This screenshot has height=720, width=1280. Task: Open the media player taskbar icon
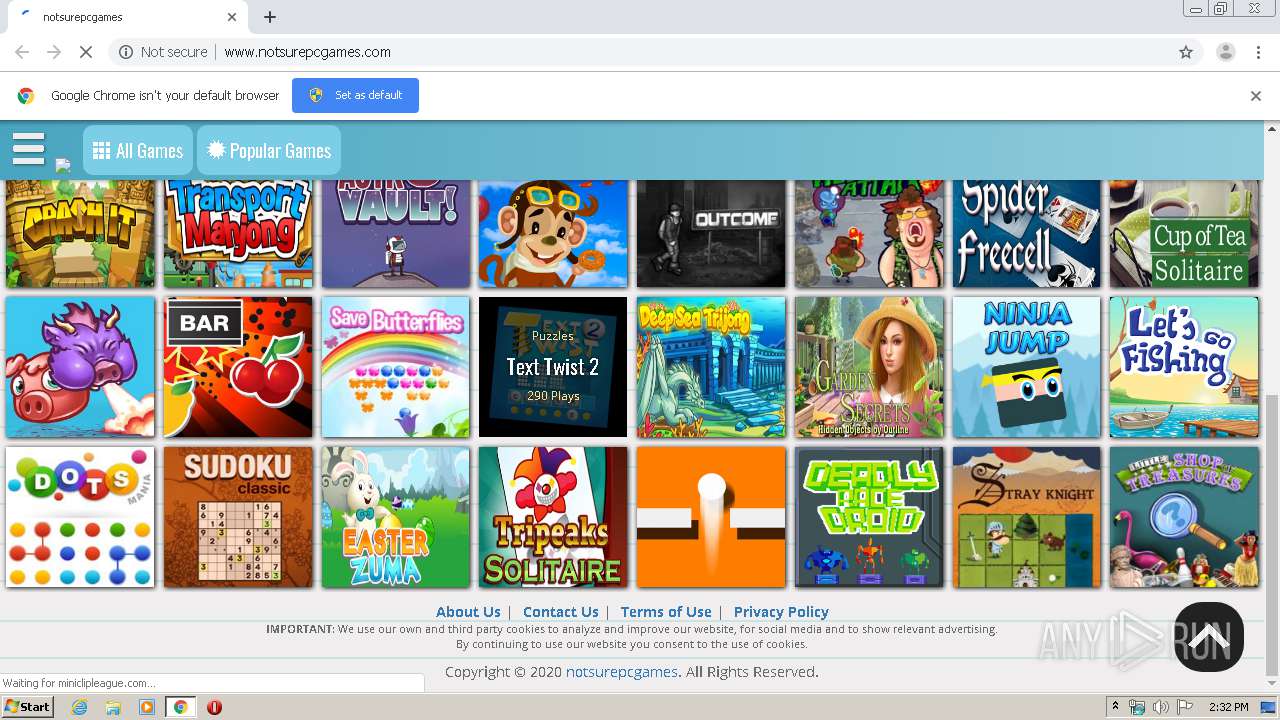(147, 707)
